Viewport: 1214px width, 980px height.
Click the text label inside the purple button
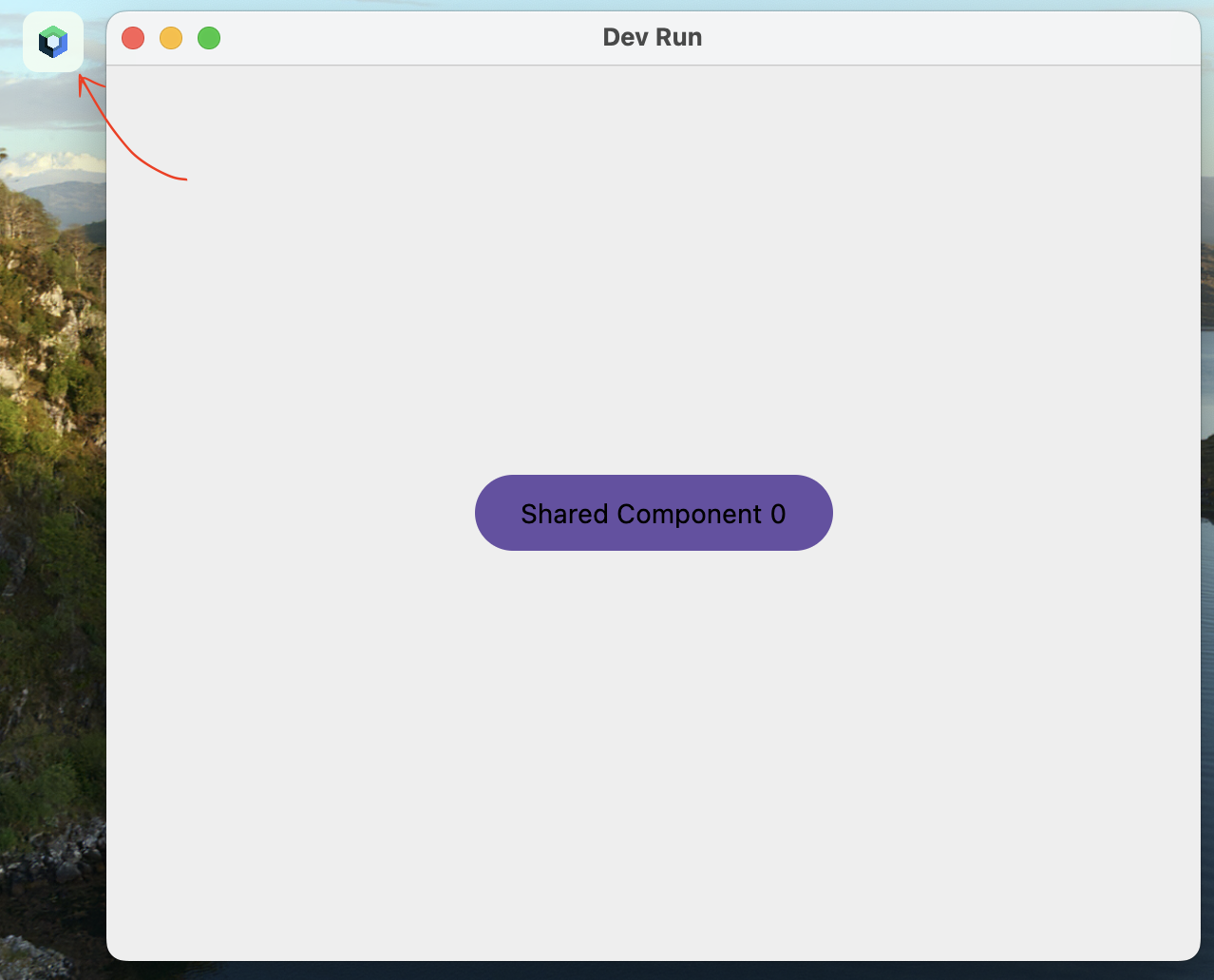click(x=653, y=513)
